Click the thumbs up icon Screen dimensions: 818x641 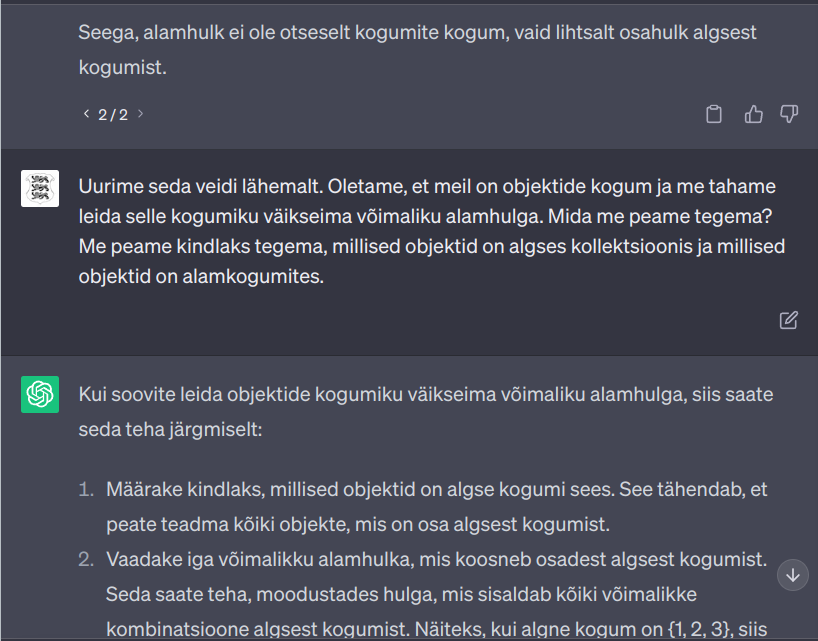coord(754,114)
